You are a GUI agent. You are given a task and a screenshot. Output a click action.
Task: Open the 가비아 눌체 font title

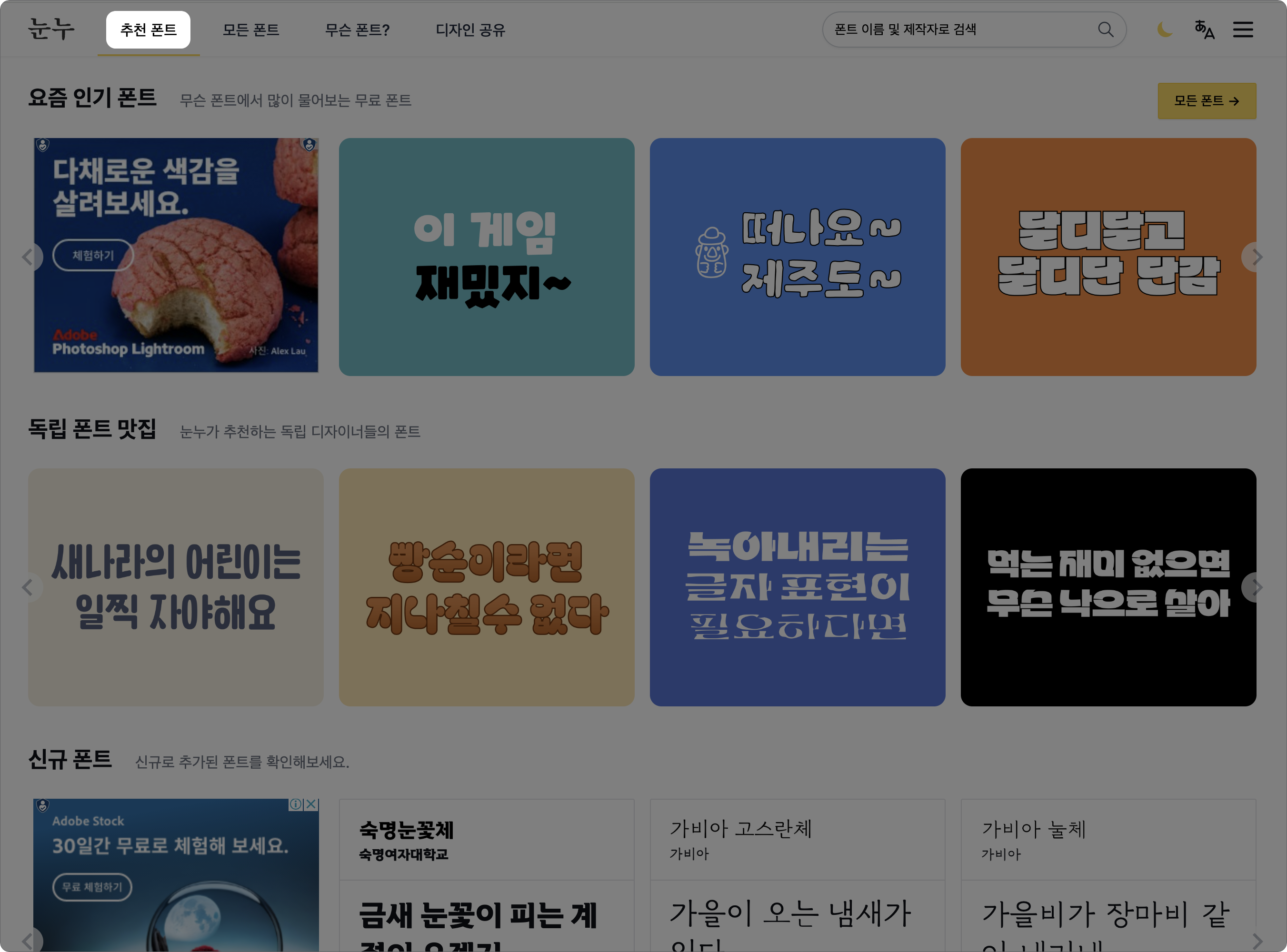click(x=1034, y=829)
